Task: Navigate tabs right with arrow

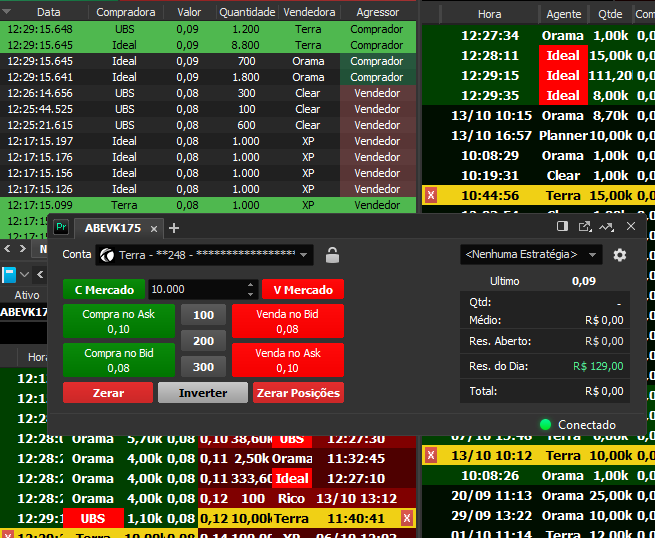Action: coord(23,249)
